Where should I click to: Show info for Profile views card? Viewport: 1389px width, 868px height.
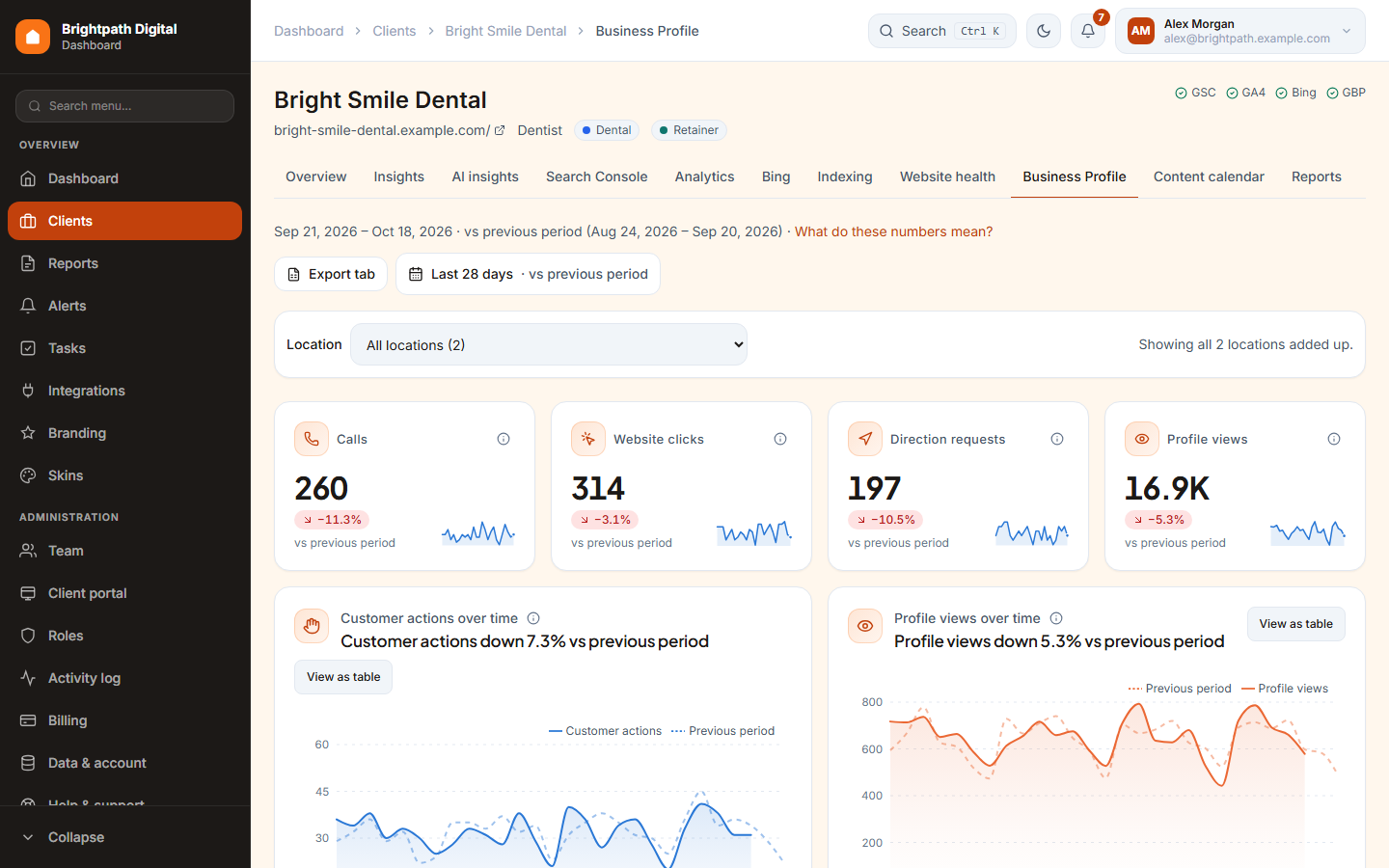1334,439
